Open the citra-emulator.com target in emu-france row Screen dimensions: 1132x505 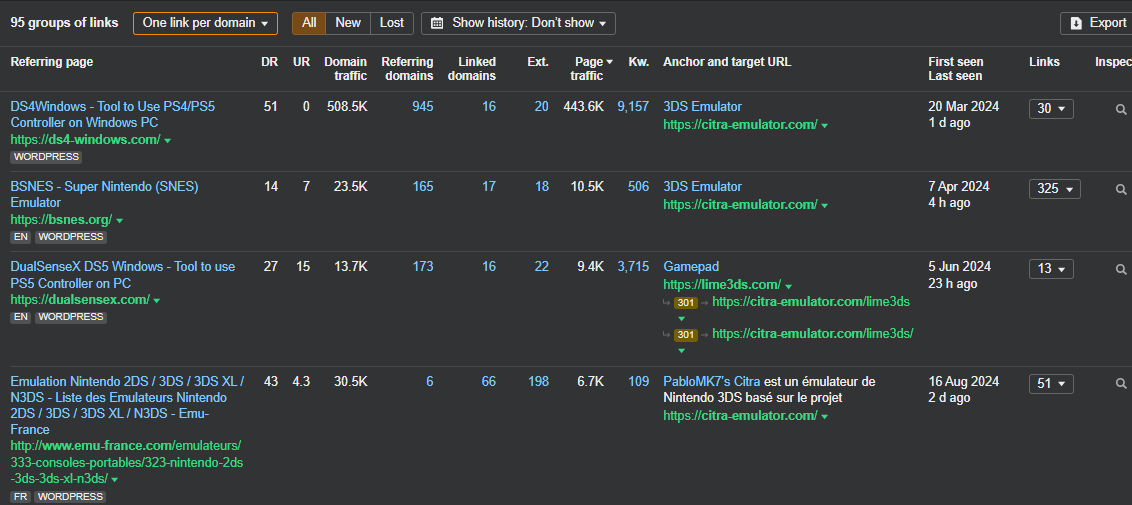point(740,416)
